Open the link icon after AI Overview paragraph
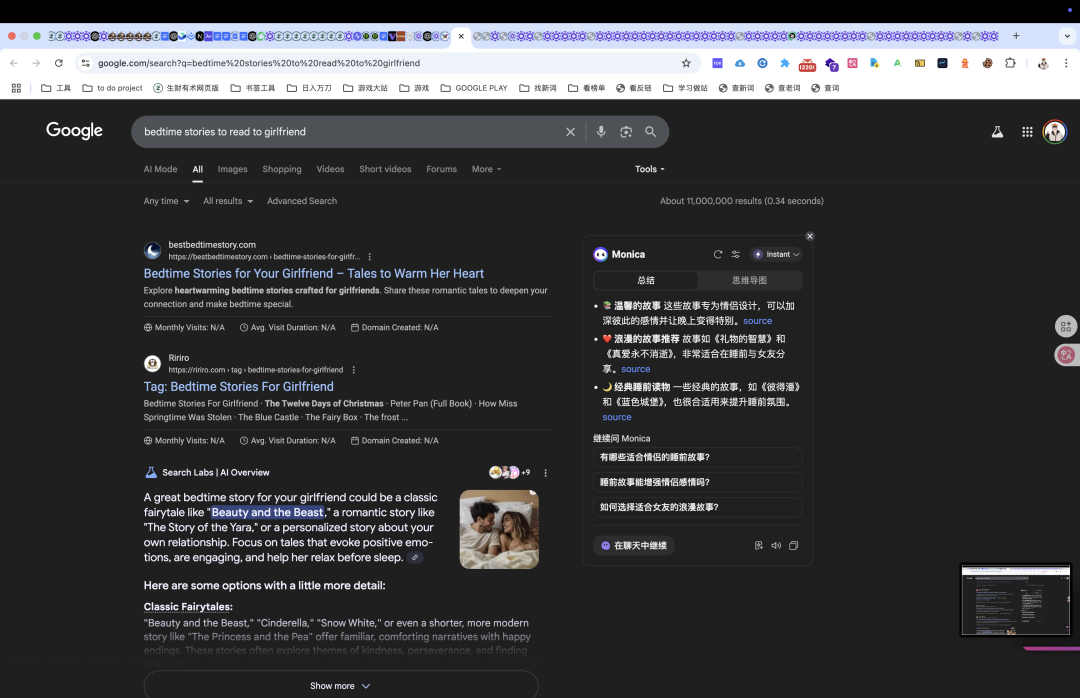The height and width of the screenshot is (698, 1080). 415,557
